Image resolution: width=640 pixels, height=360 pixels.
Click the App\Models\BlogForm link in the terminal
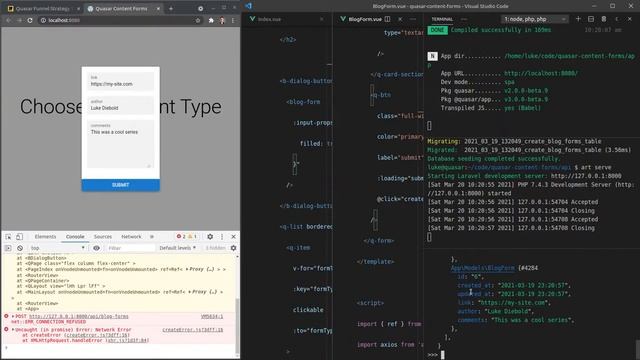tap(482, 268)
